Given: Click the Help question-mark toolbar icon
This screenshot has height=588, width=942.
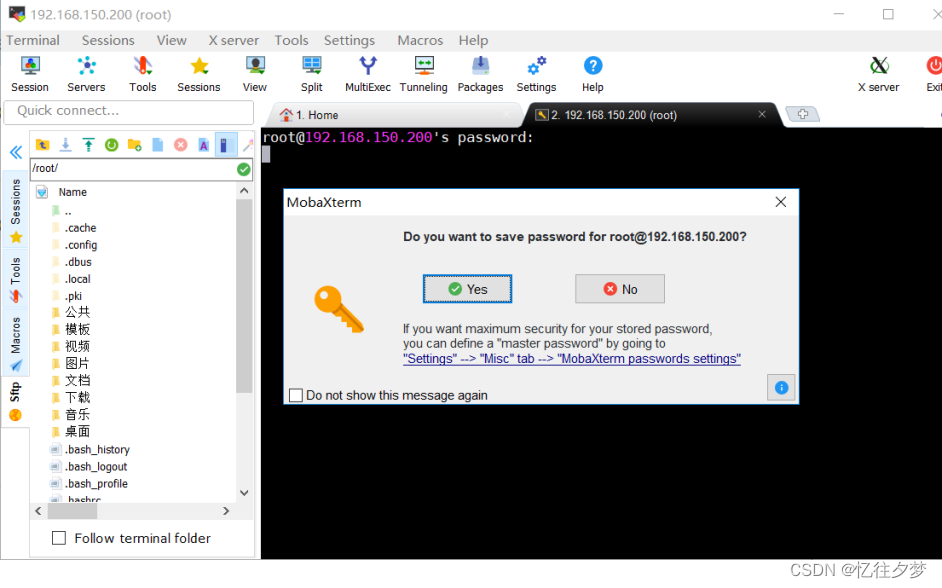Looking at the screenshot, I should pyautogui.click(x=592, y=74).
